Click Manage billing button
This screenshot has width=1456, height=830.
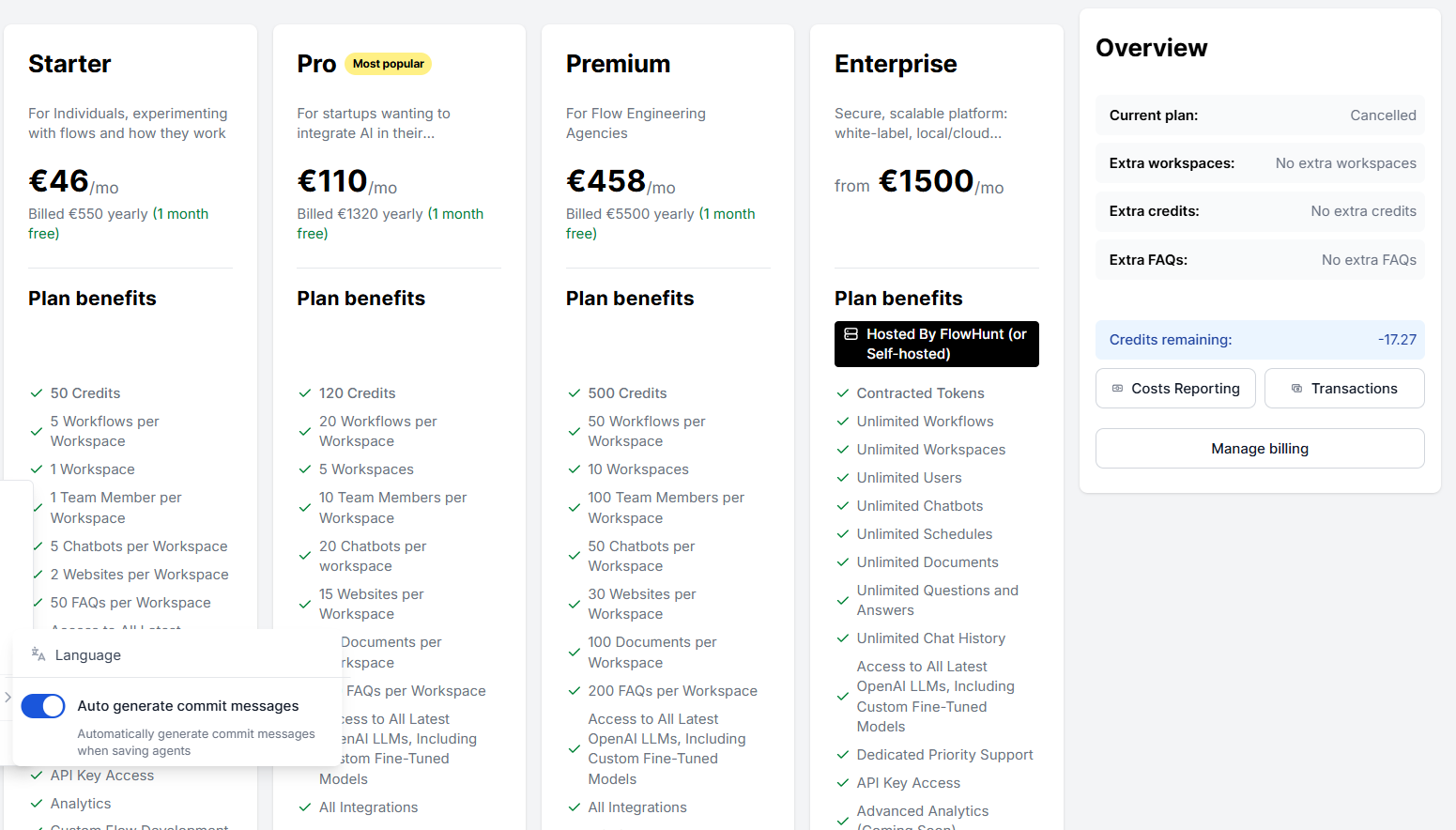[1260, 449]
